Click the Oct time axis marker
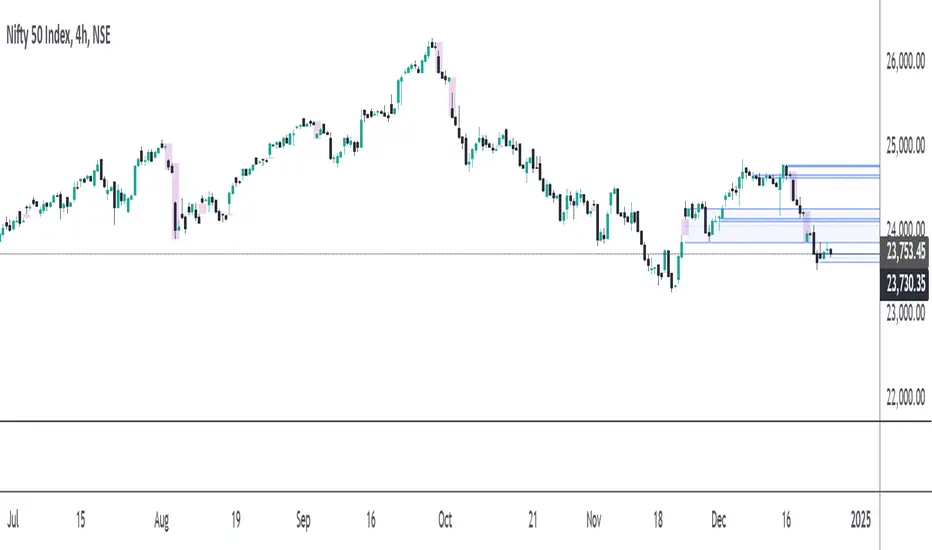Image resolution: width=932 pixels, height=550 pixels. 445,520
